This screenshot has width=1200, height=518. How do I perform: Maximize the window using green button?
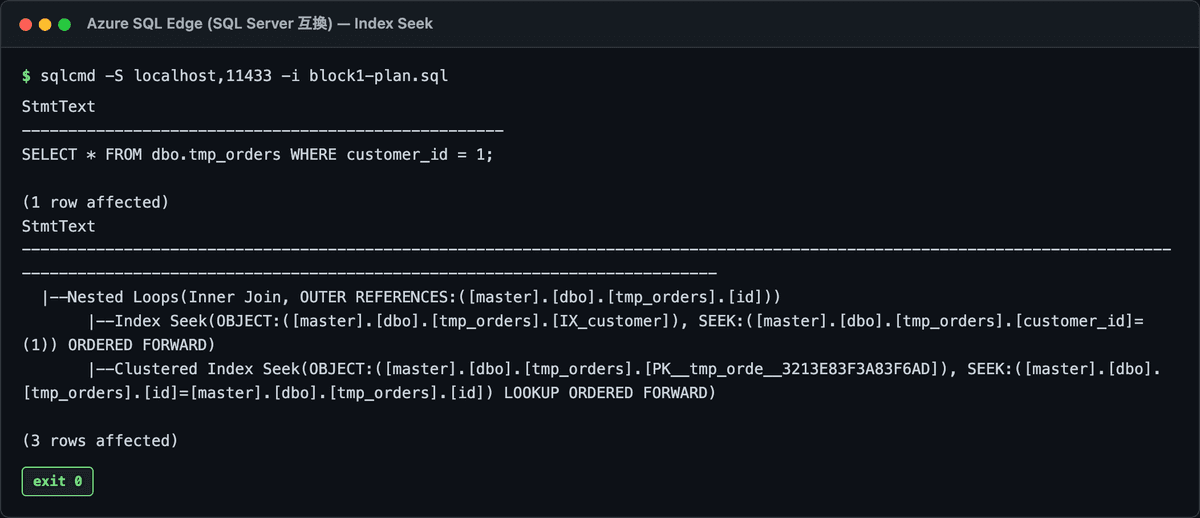coord(65,23)
